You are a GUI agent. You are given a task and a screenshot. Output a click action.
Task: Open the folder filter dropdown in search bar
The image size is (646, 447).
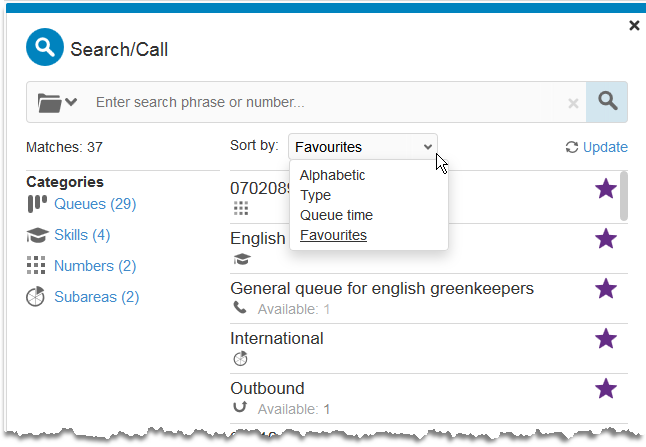tap(57, 102)
